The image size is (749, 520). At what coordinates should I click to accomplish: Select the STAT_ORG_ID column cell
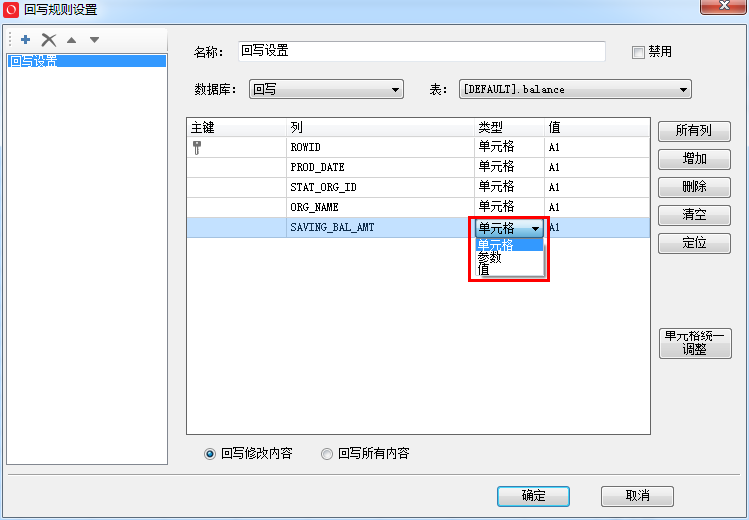[x=380, y=188]
